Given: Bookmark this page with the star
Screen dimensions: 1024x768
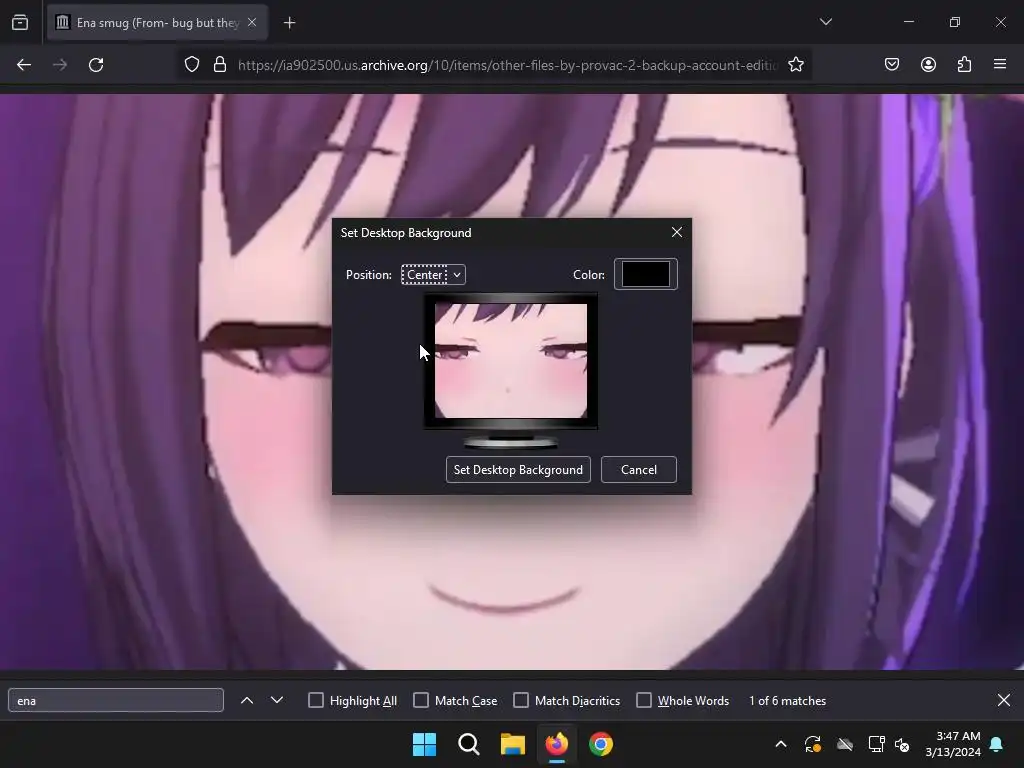Looking at the screenshot, I should 795,65.
